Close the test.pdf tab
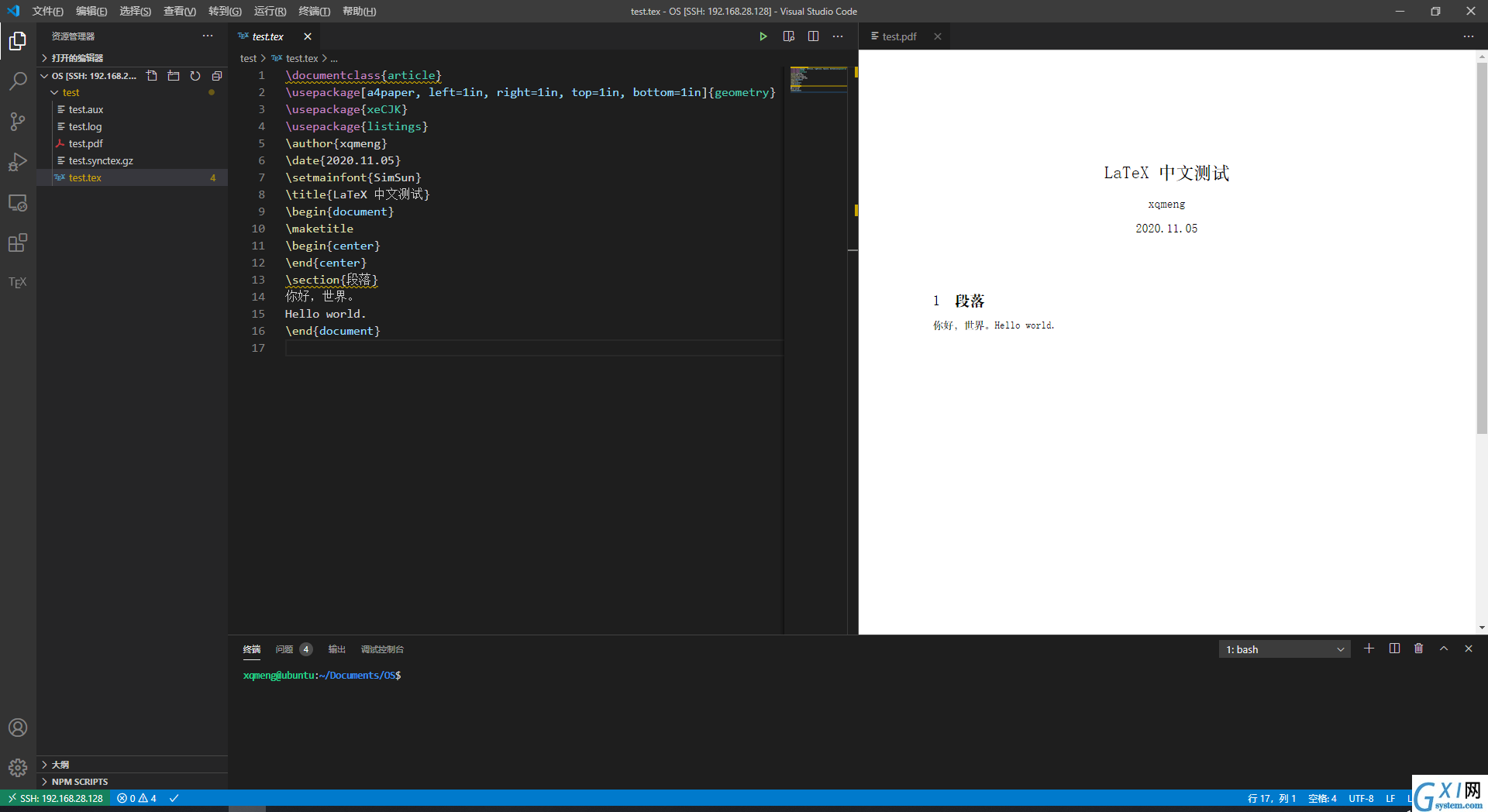 [938, 36]
